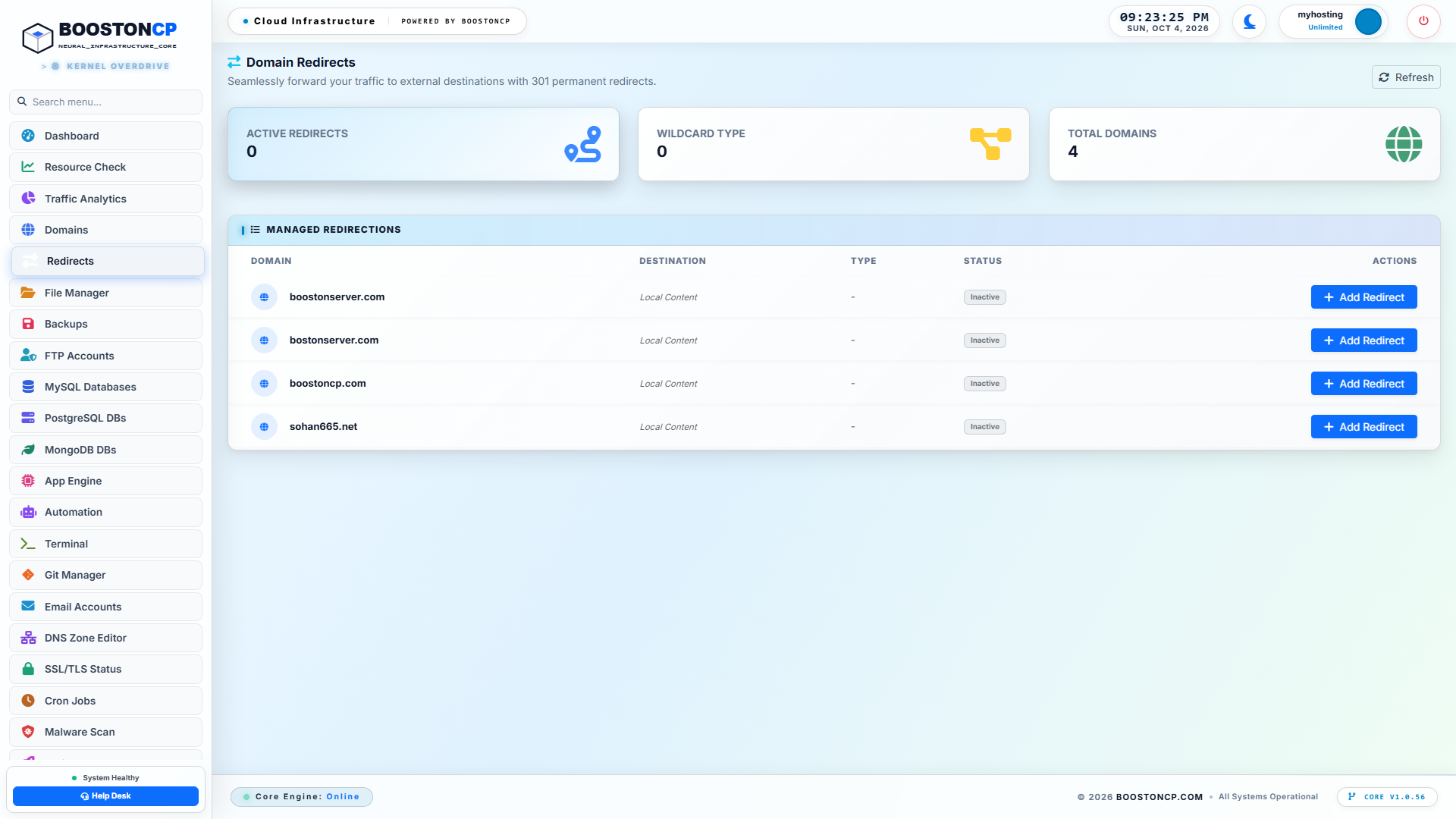Open the Help Desk button

point(105,796)
